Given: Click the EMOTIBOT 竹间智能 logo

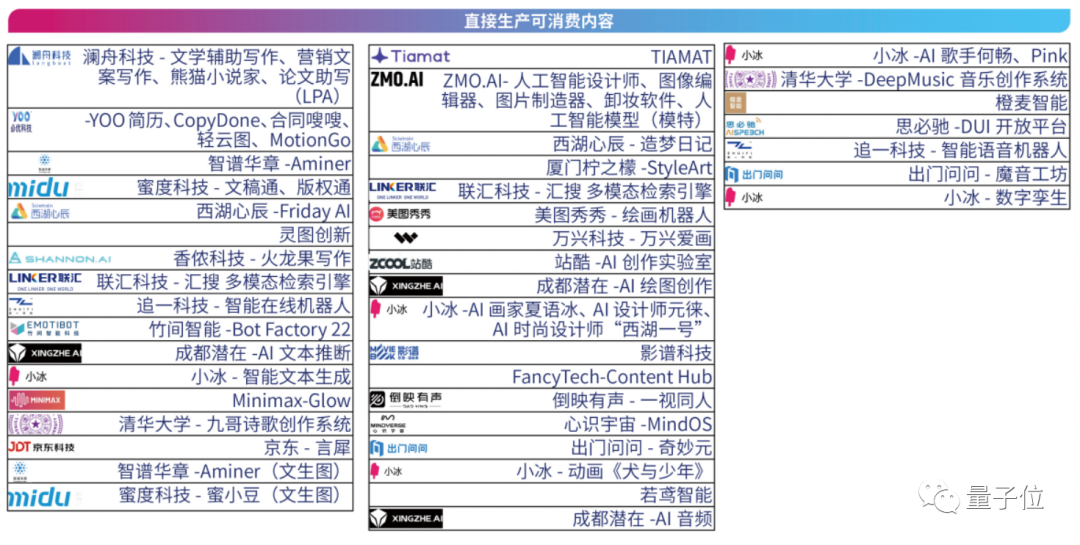Looking at the screenshot, I should click(45, 329).
